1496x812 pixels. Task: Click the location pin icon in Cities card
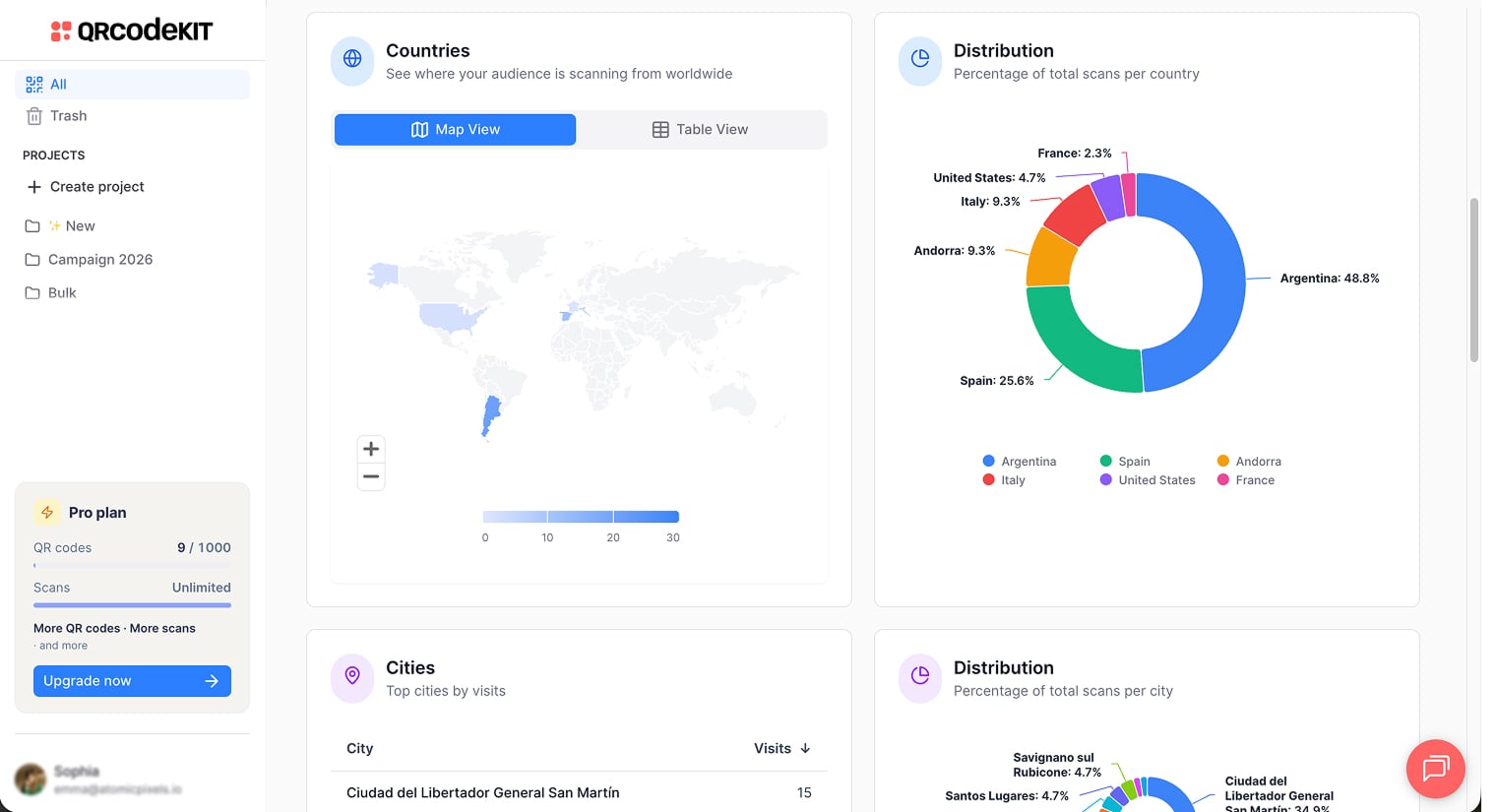(352, 676)
